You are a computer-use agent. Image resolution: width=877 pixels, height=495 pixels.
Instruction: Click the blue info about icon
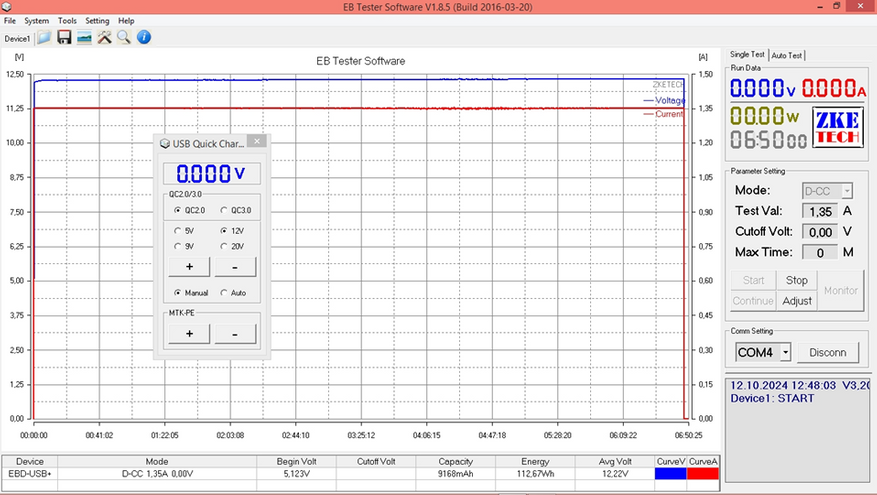pos(144,38)
